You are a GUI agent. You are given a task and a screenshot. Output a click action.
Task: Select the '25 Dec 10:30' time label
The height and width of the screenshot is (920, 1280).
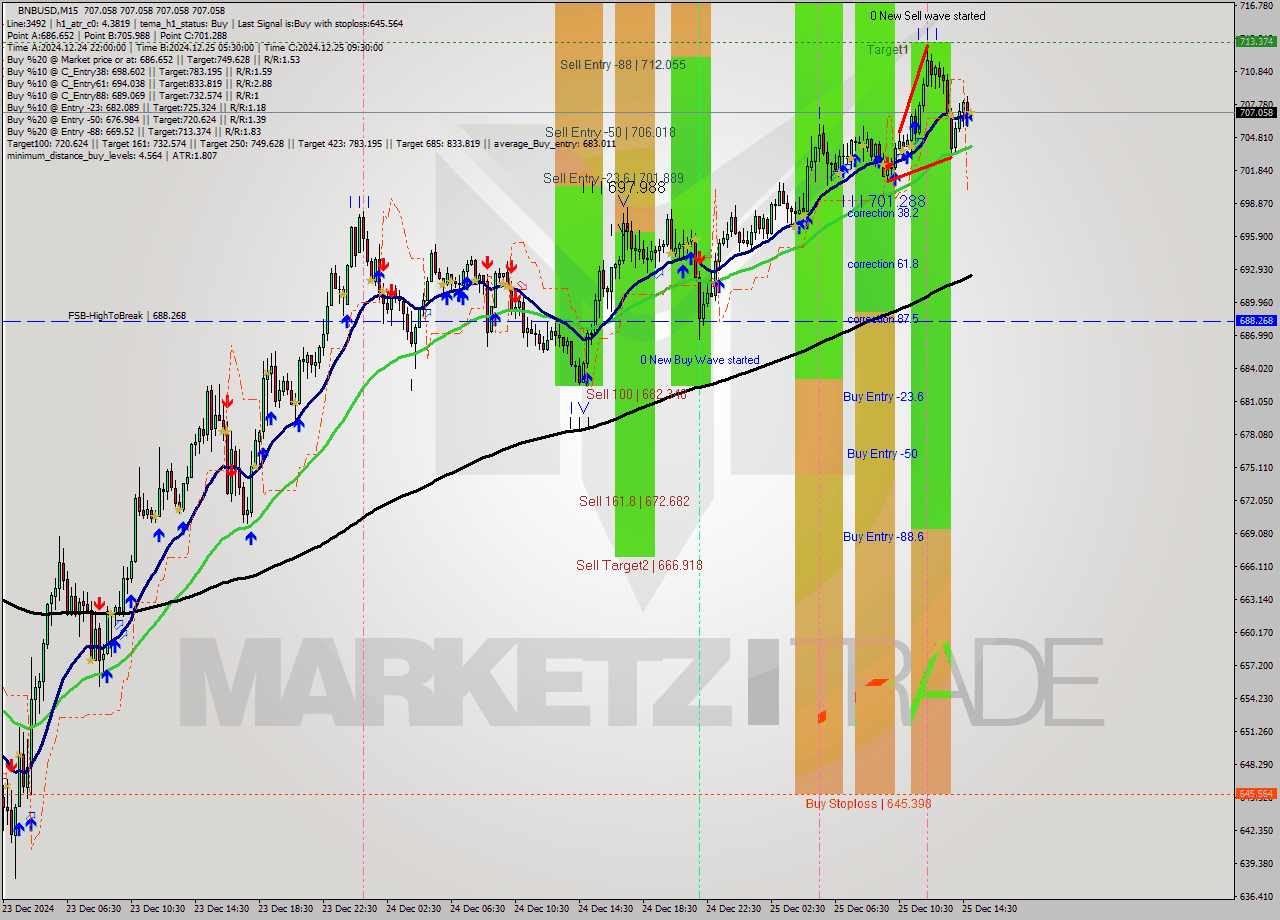[925, 909]
